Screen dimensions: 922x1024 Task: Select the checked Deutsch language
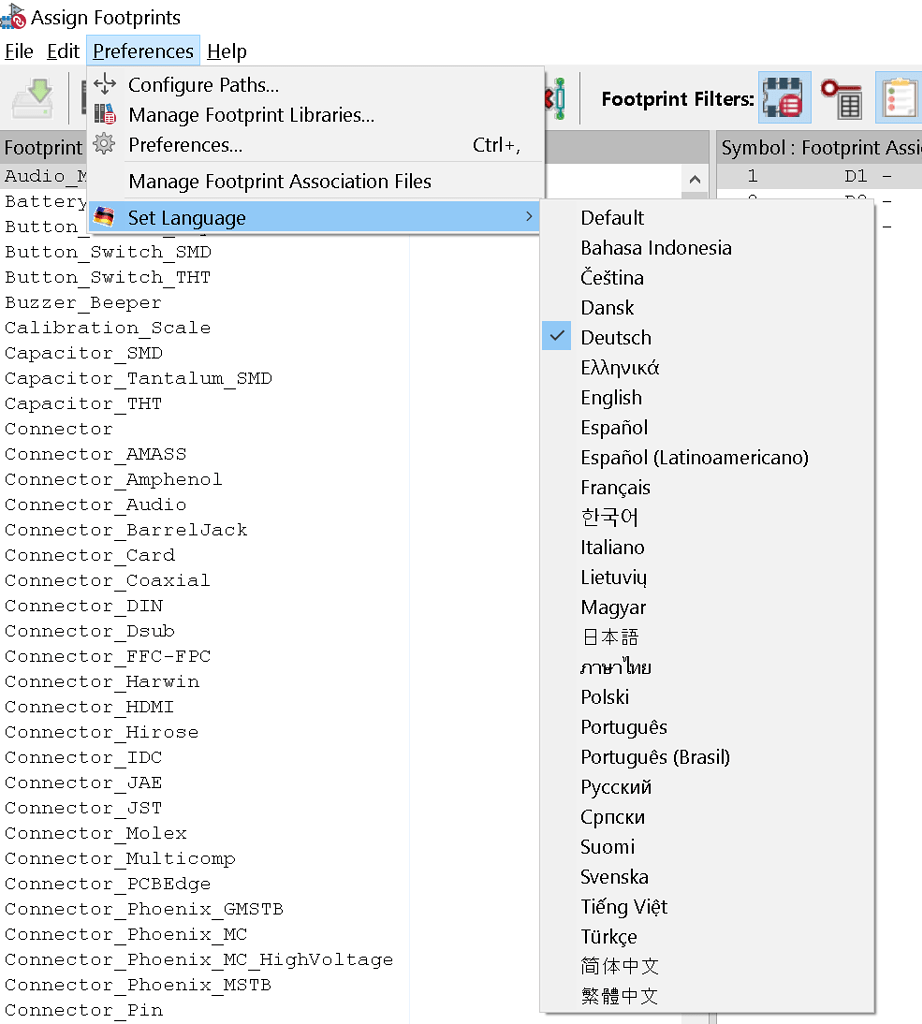tap(615, 337)
